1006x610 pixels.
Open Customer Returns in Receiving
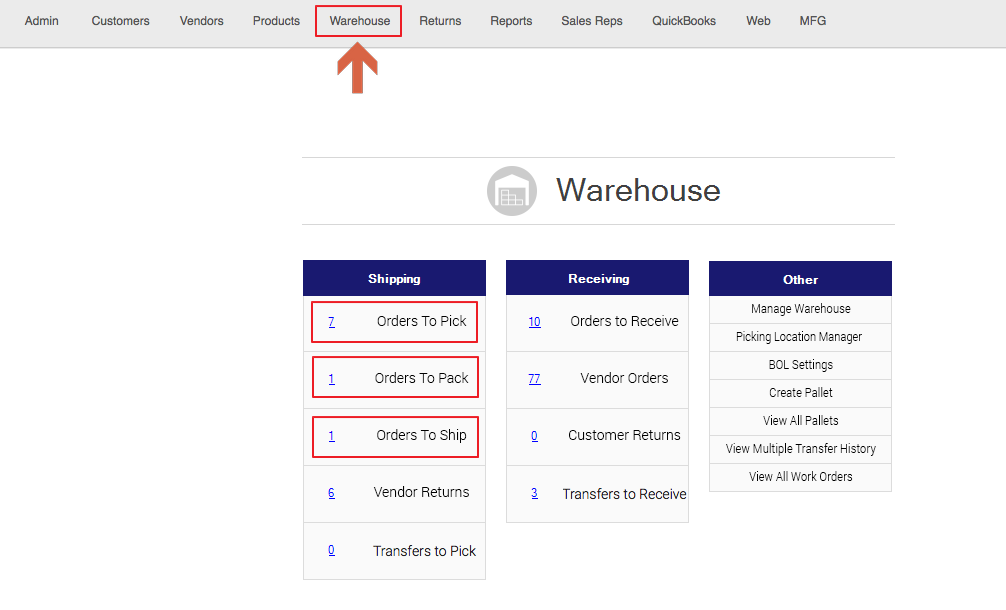(624, 435)
